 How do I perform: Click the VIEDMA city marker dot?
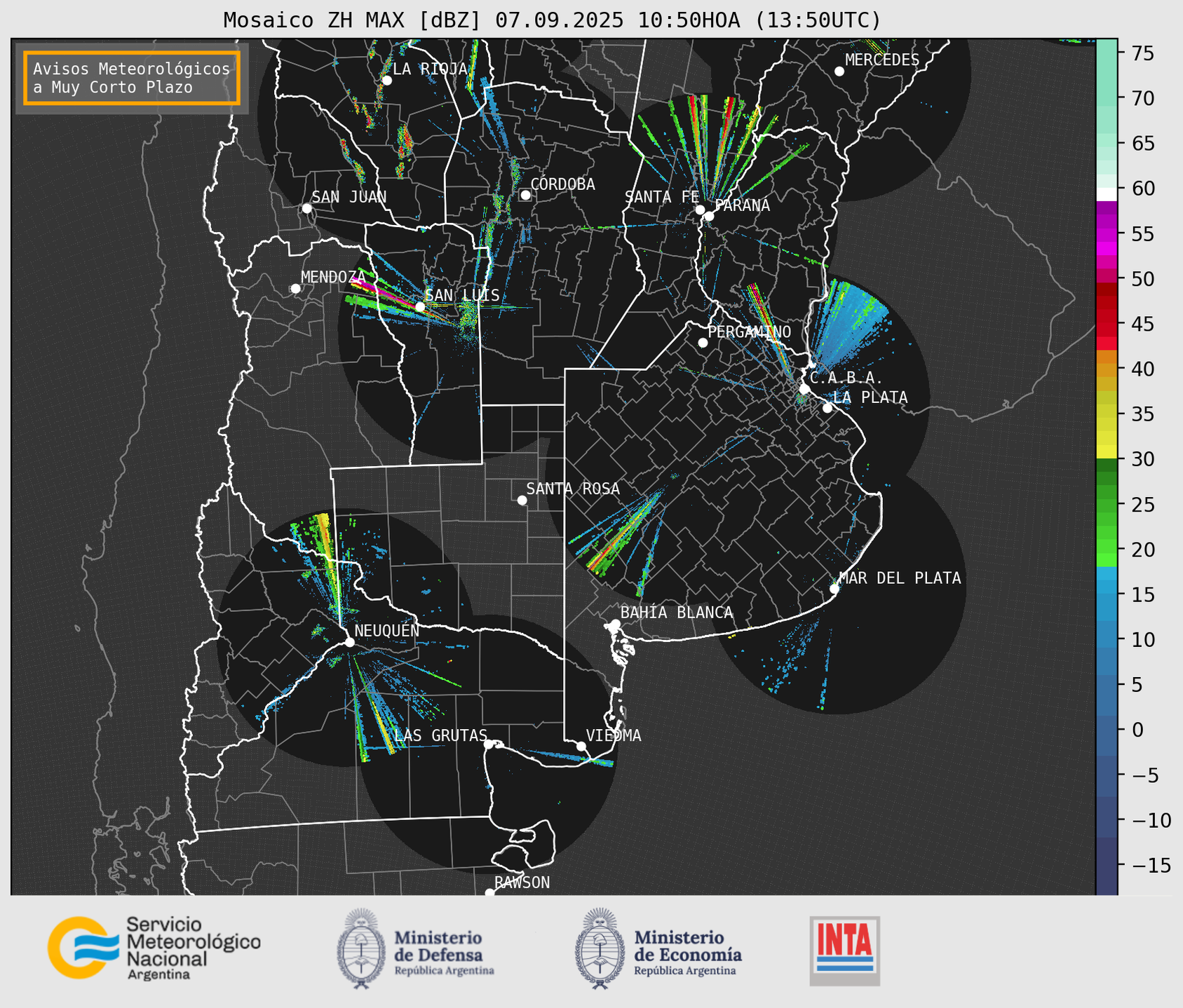tap(581, 746)
